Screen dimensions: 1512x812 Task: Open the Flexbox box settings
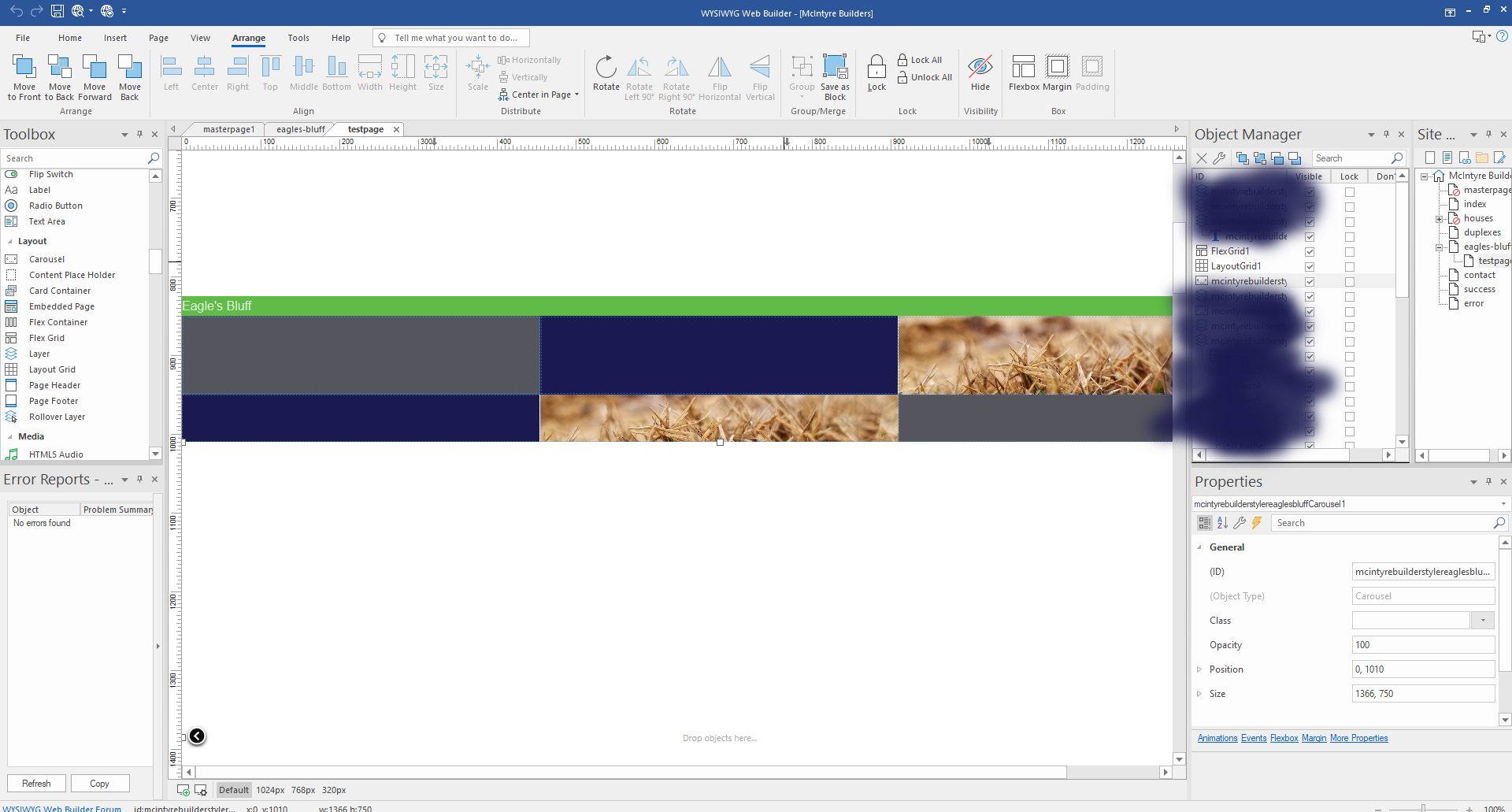tap(1023, 69)
